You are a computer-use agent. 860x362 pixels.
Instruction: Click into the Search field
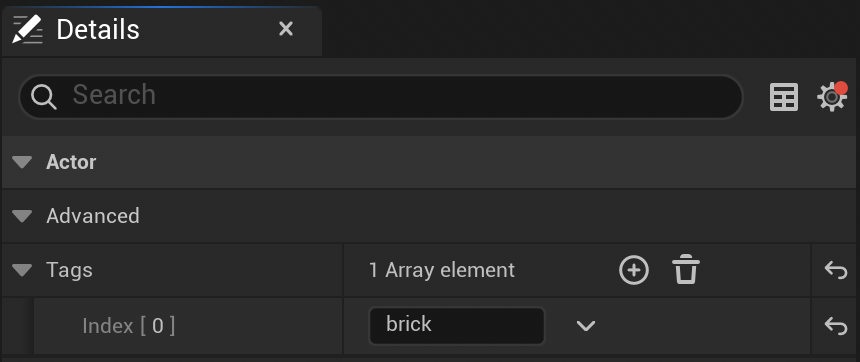(x=381, y=97)
